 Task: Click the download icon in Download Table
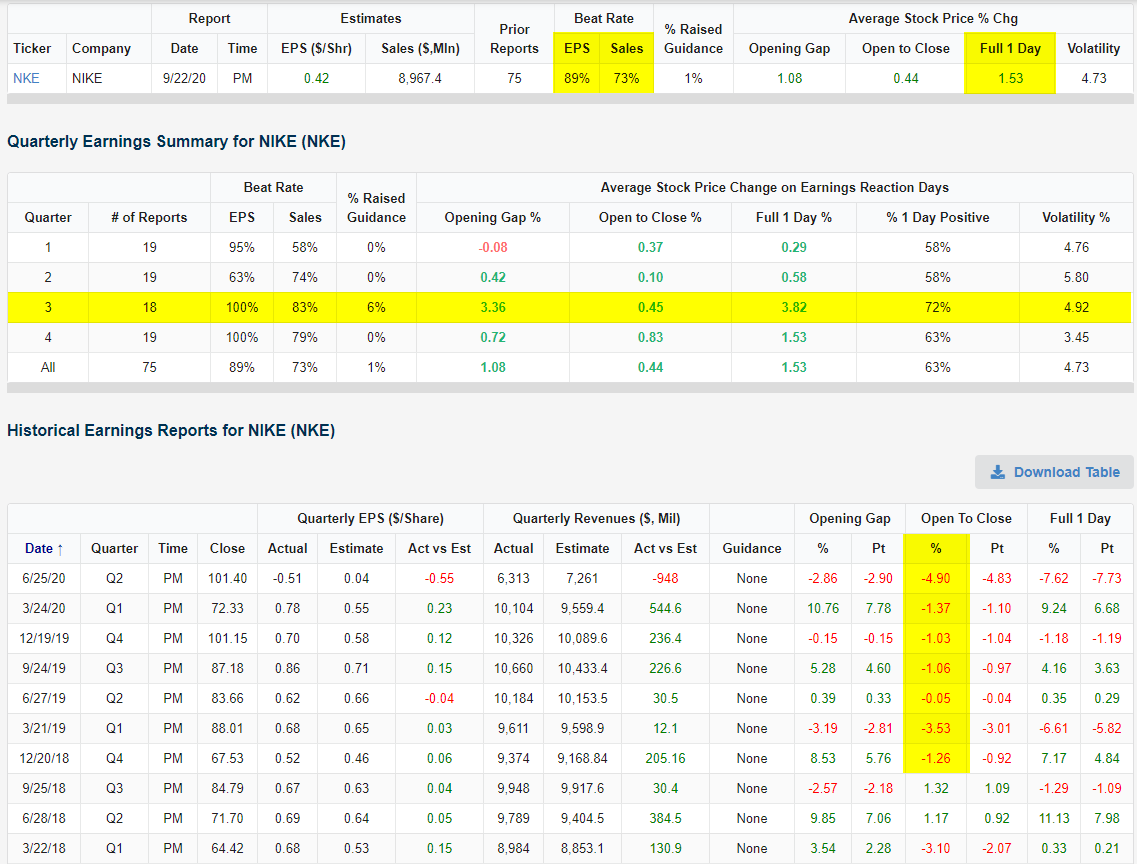pos(997,472)
